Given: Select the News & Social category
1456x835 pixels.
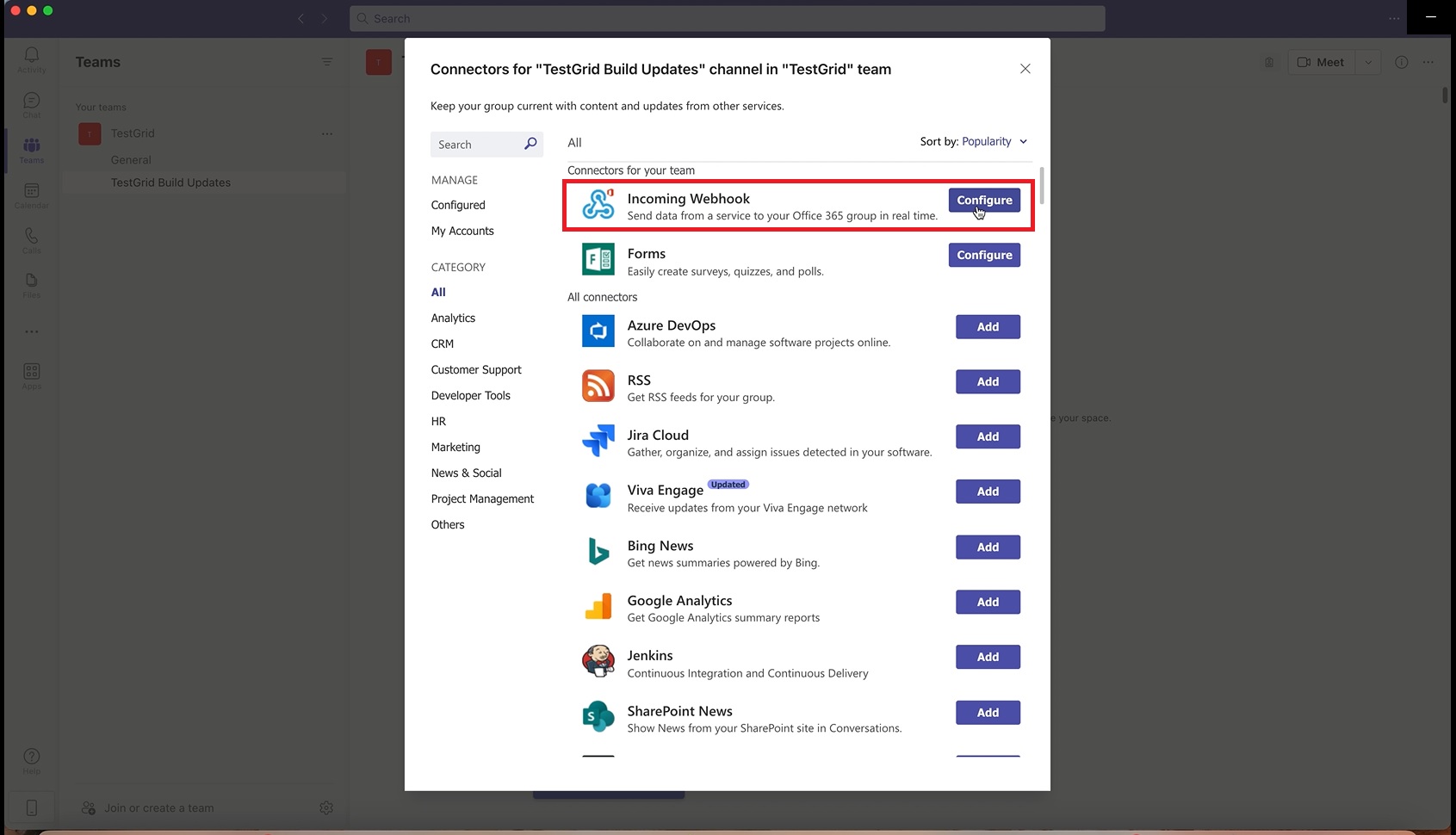Looking at the screenshot, I should click(466, 473).
